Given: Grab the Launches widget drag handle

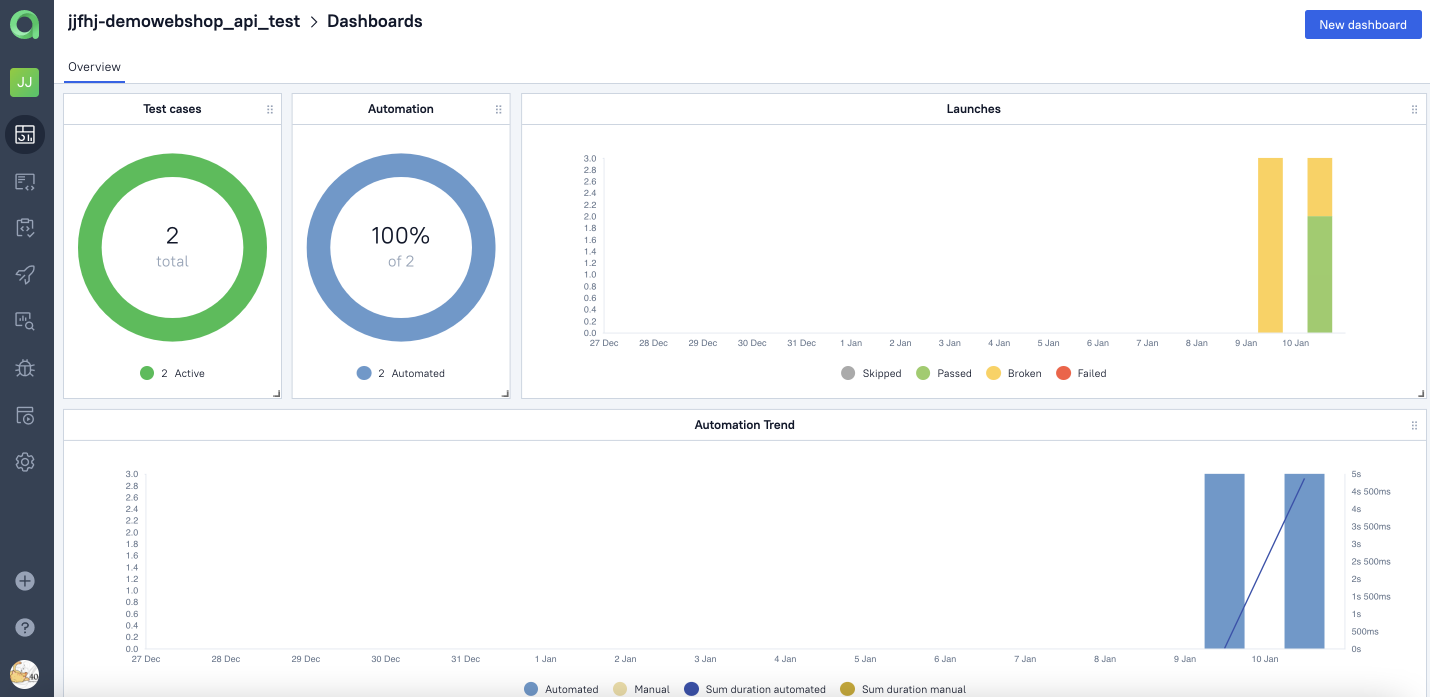Looking at the screenshot, I should pyautogui.click(x=1414, y=110).
